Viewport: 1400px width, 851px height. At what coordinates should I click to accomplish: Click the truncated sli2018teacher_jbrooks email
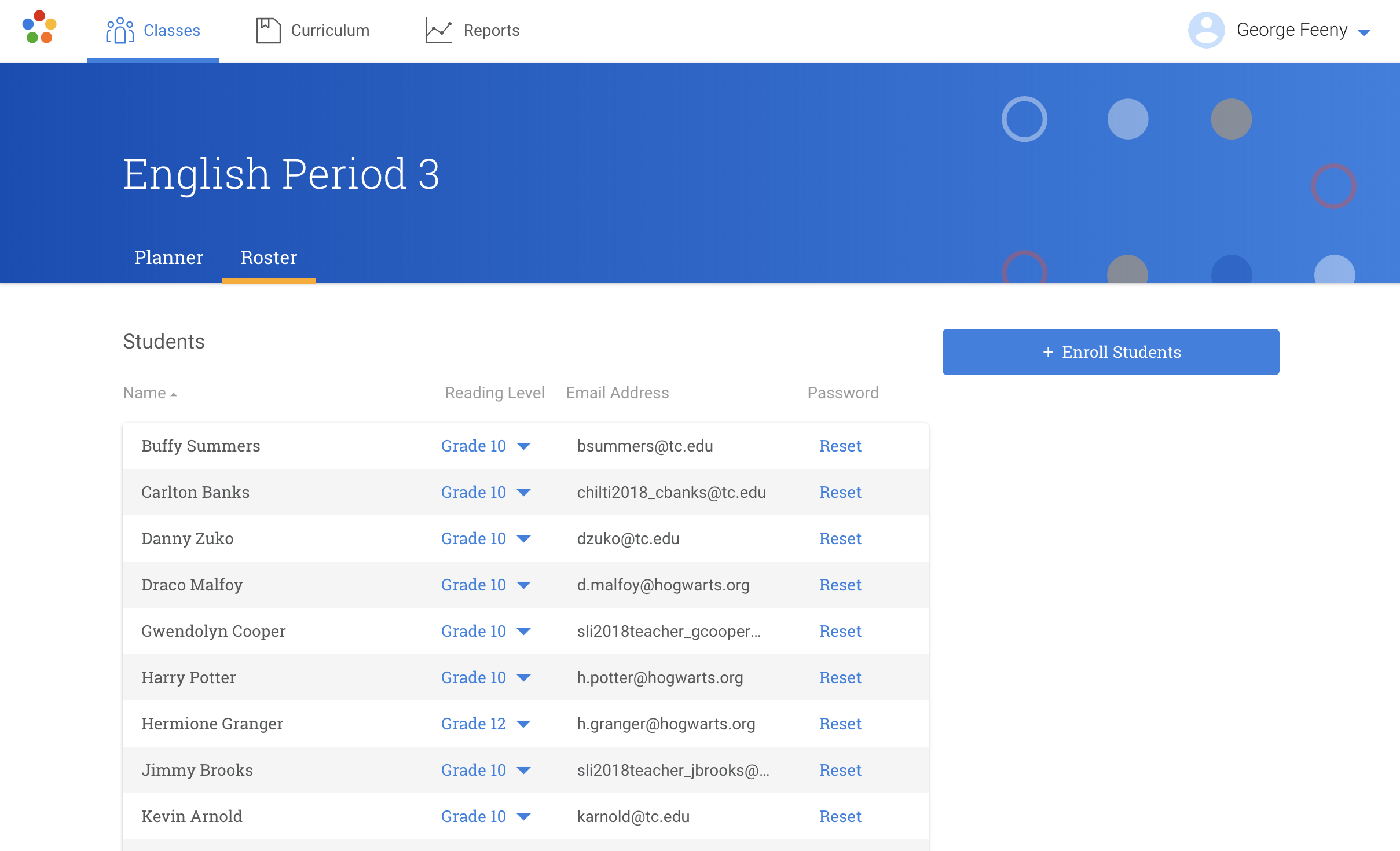673,771
